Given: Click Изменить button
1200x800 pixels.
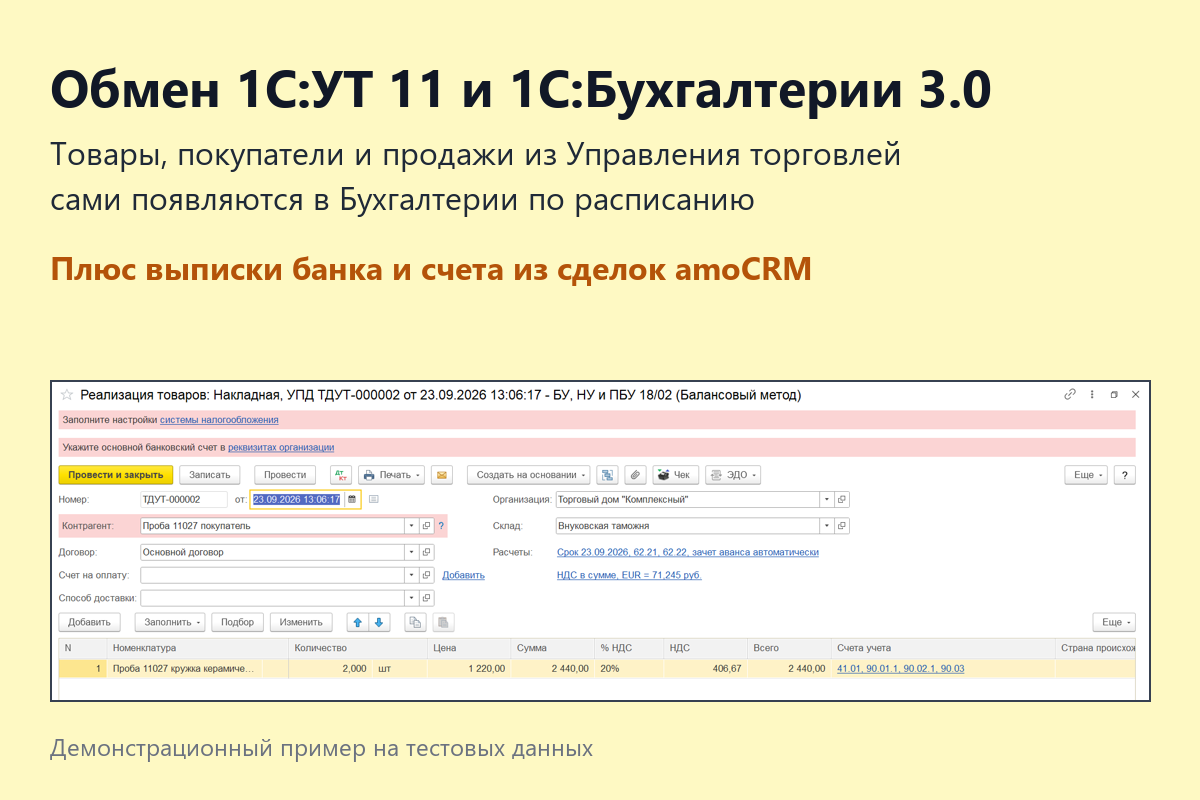Looking at the screenshot, I should 301,622.
